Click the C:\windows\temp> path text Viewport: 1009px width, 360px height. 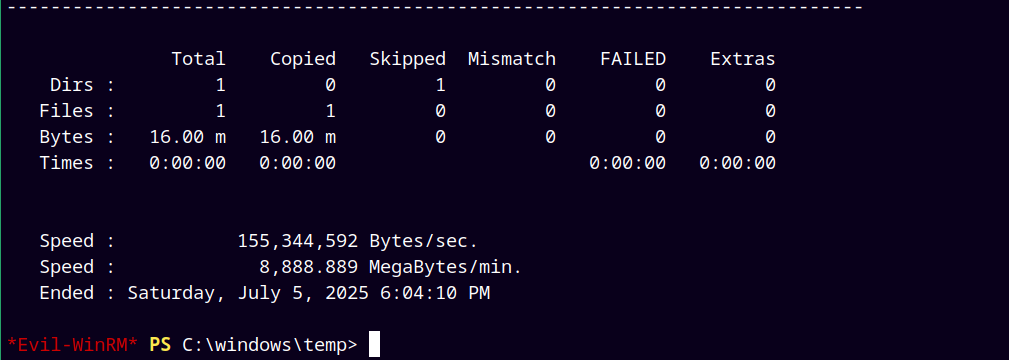coord(270,345)
